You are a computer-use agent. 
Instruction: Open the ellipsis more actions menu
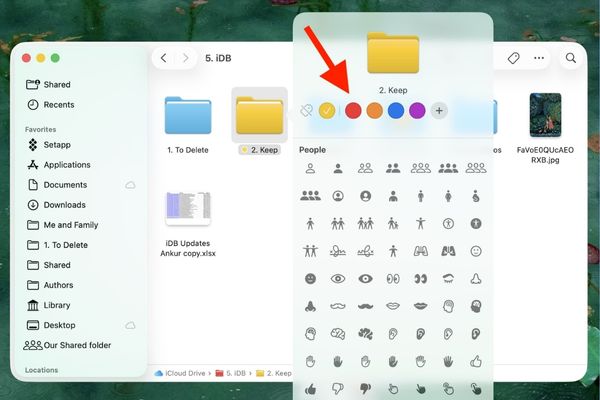pos(539,58)
